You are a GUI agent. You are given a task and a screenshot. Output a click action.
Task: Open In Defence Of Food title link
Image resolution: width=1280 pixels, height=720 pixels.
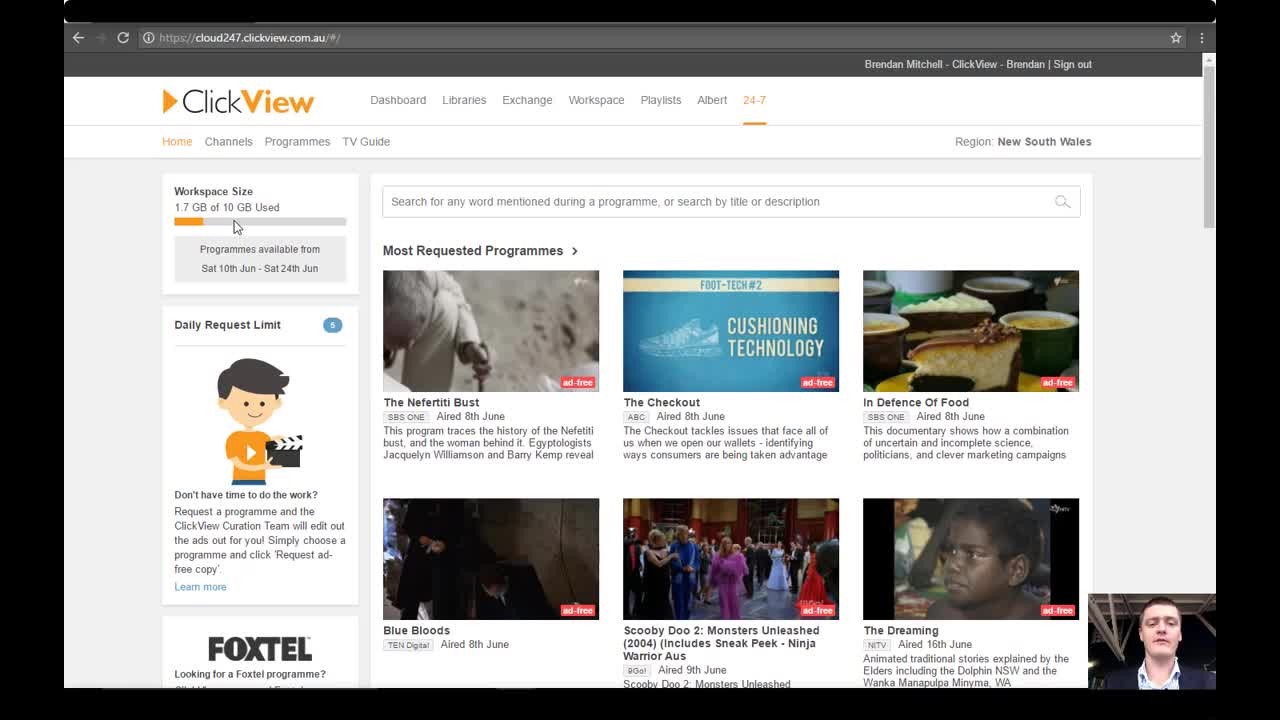click(916, 402)
